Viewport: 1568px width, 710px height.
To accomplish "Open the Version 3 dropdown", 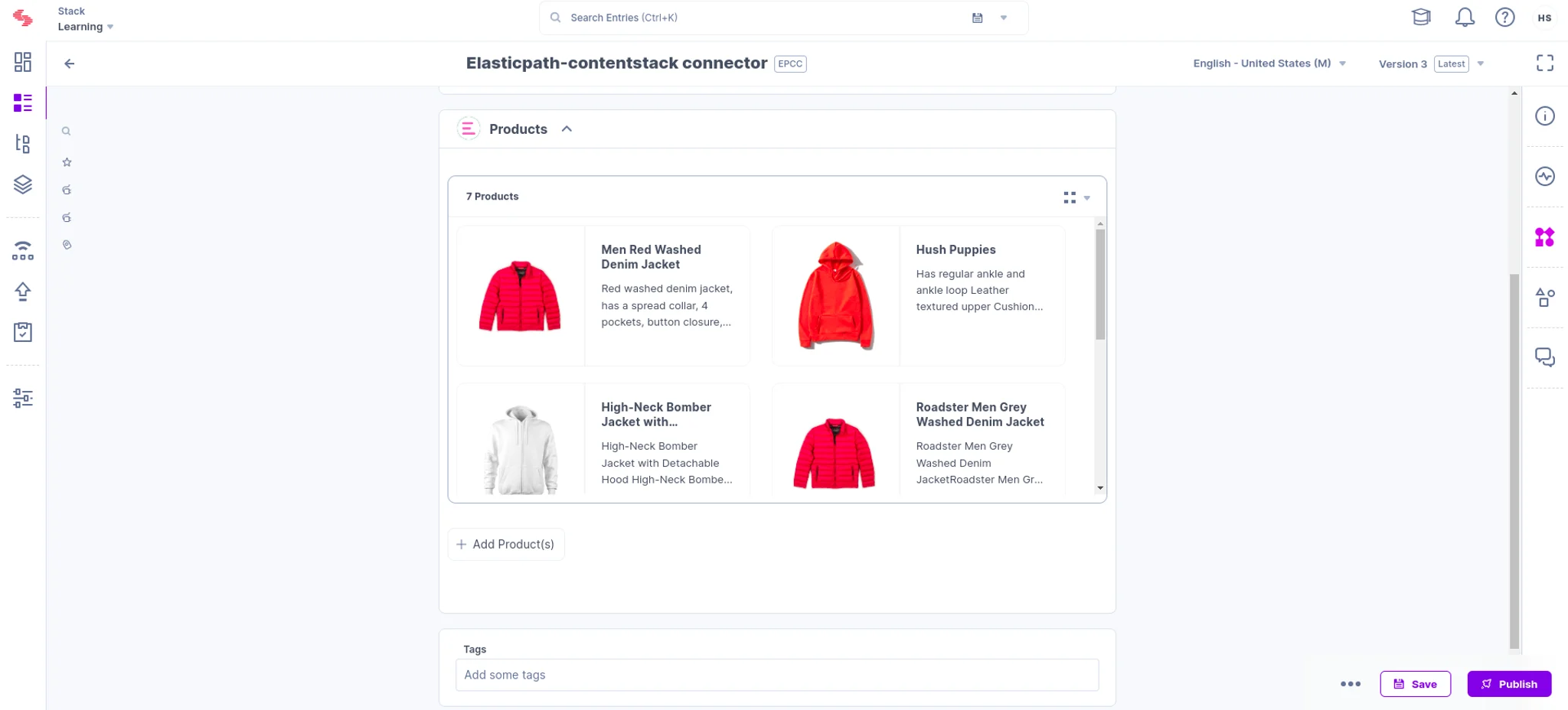I will [1431, 64].
